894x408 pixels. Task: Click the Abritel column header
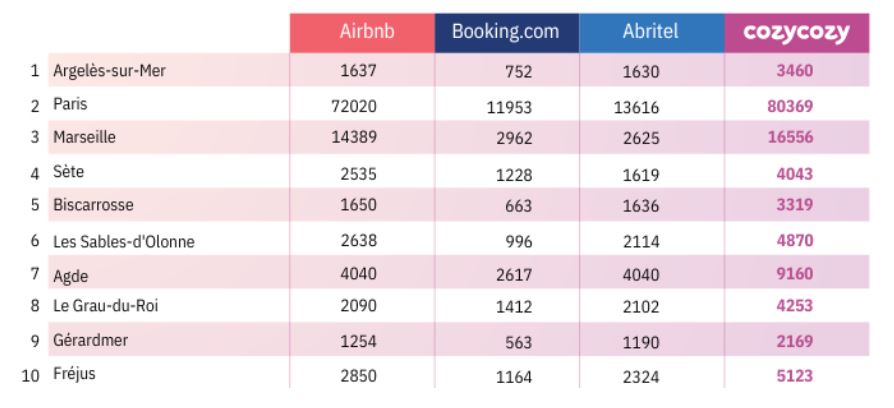coord(650,32)
